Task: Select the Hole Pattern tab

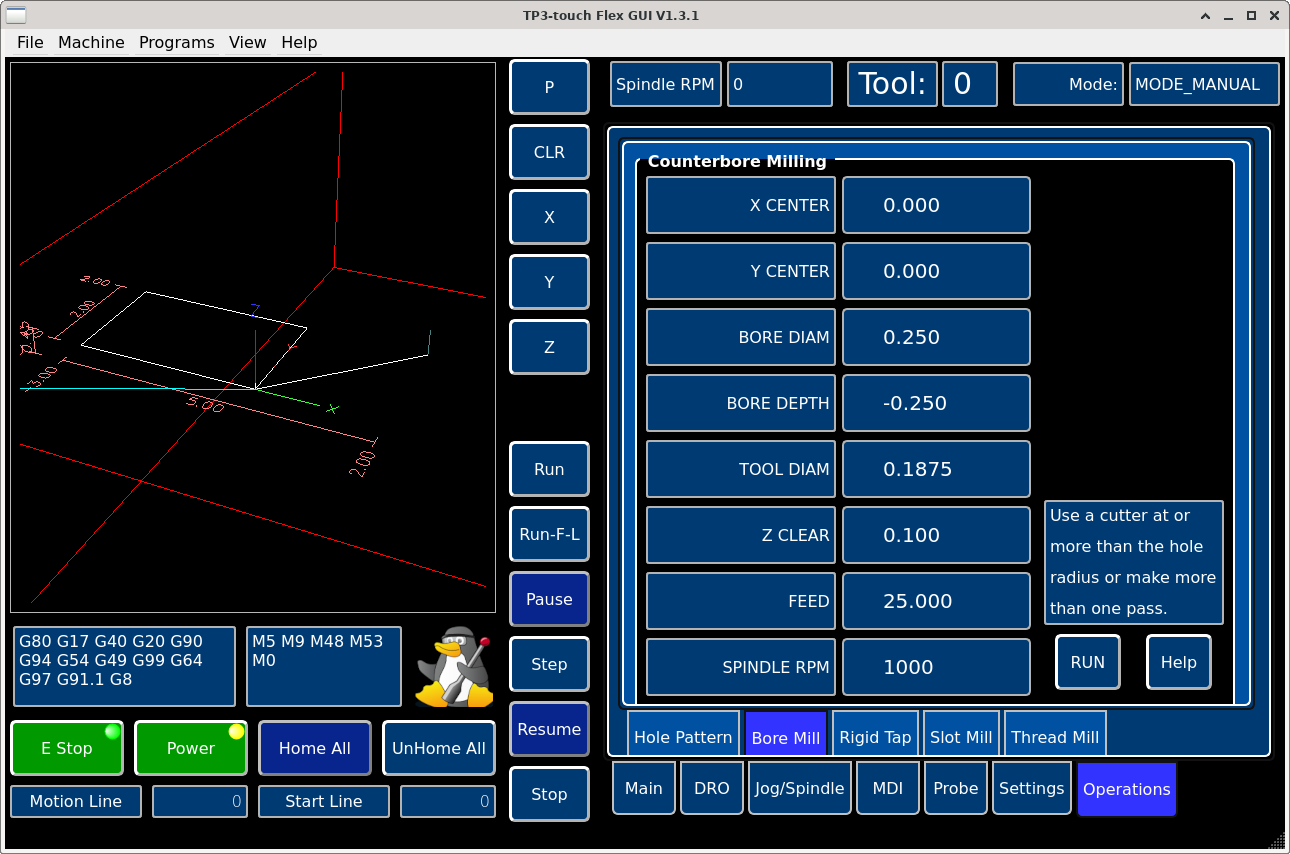Action: point(683,737)
